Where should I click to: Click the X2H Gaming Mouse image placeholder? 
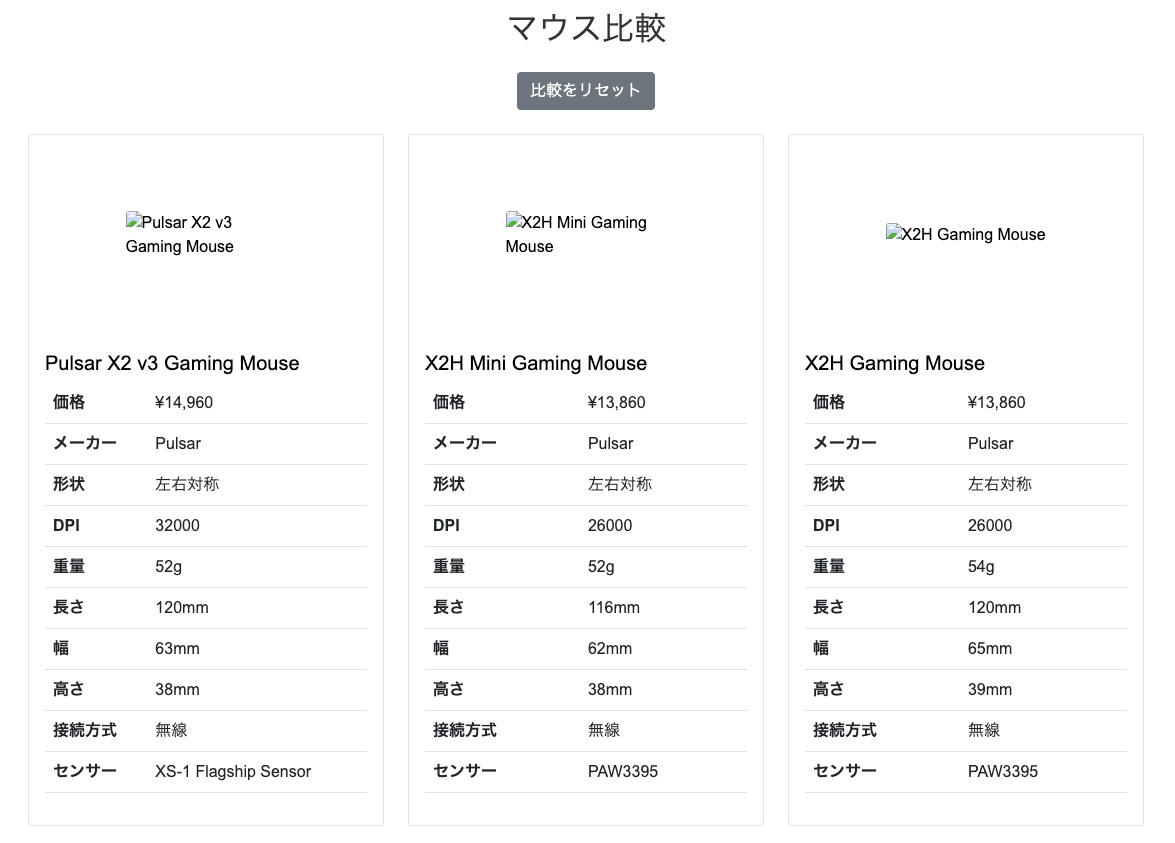[x=965, y=234]
